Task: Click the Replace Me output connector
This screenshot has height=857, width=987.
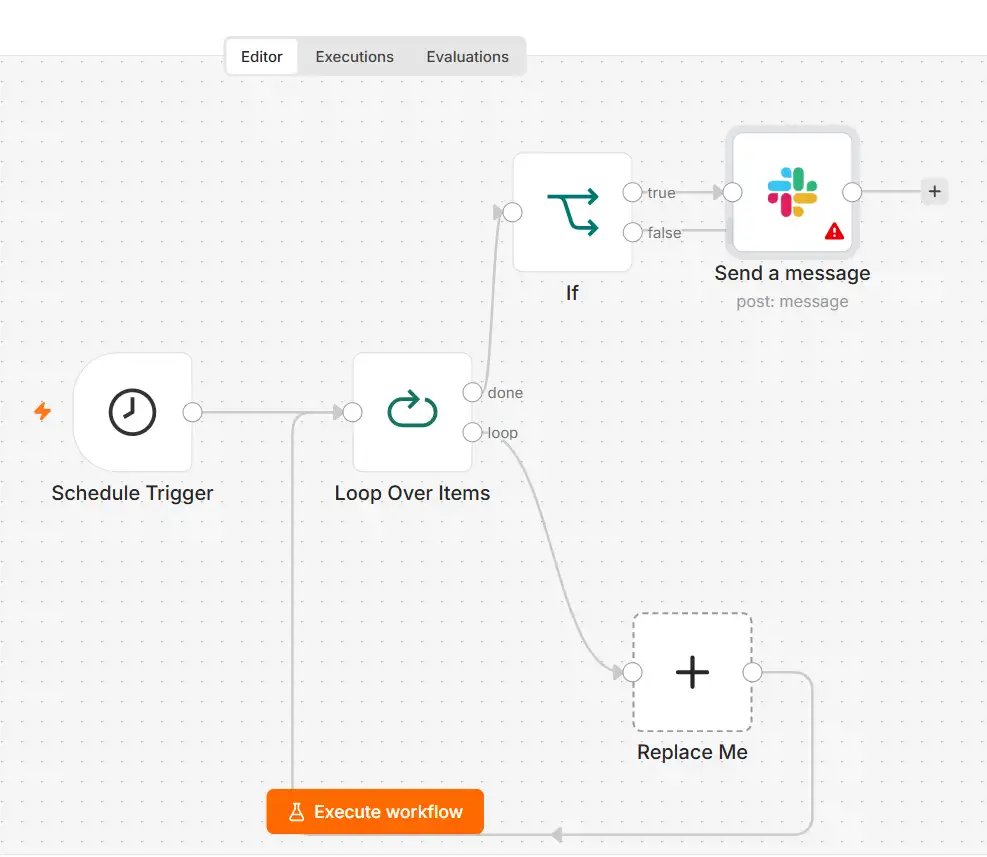Action: [752, 672]
